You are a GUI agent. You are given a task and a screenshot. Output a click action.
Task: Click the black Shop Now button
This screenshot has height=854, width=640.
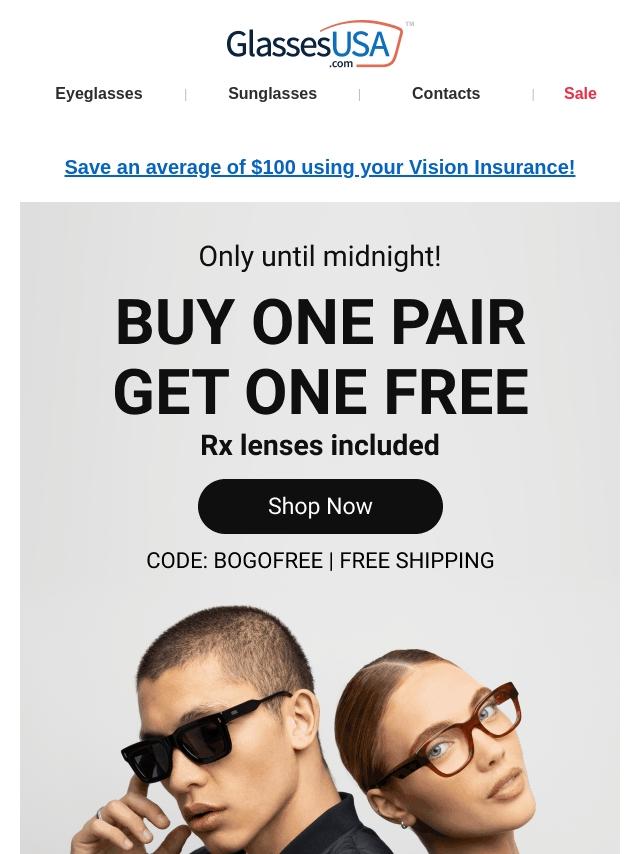tap(320, 506)
